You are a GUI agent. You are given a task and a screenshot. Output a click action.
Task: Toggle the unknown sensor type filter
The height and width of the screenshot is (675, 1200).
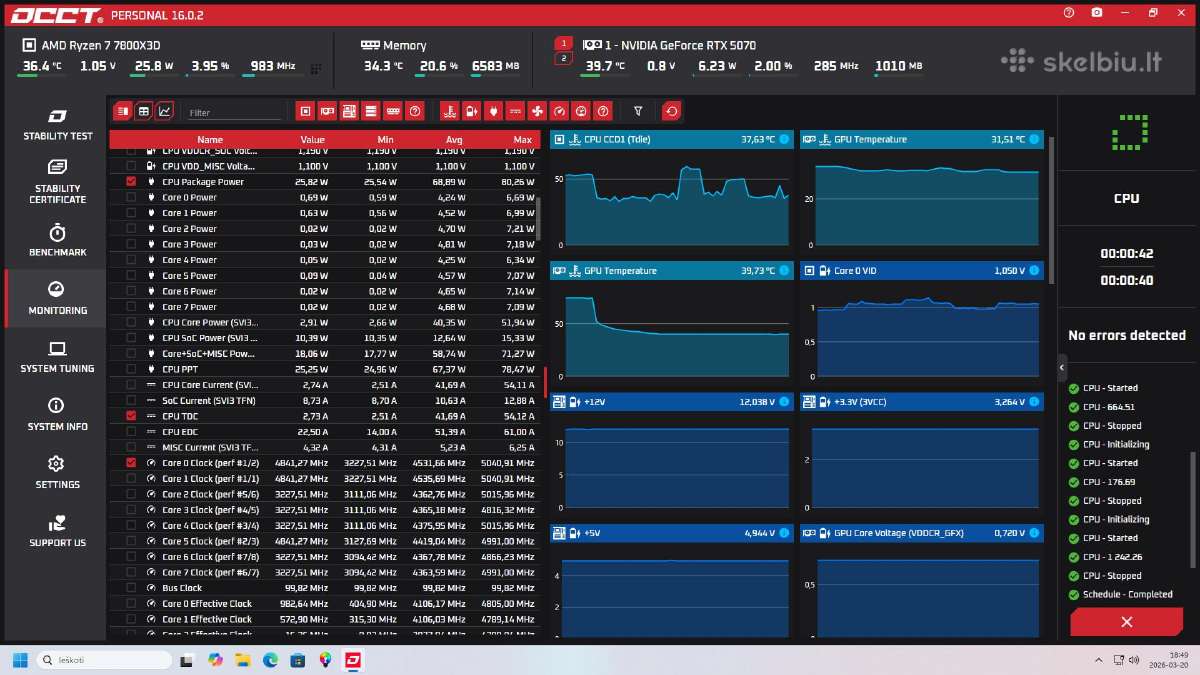603,111
